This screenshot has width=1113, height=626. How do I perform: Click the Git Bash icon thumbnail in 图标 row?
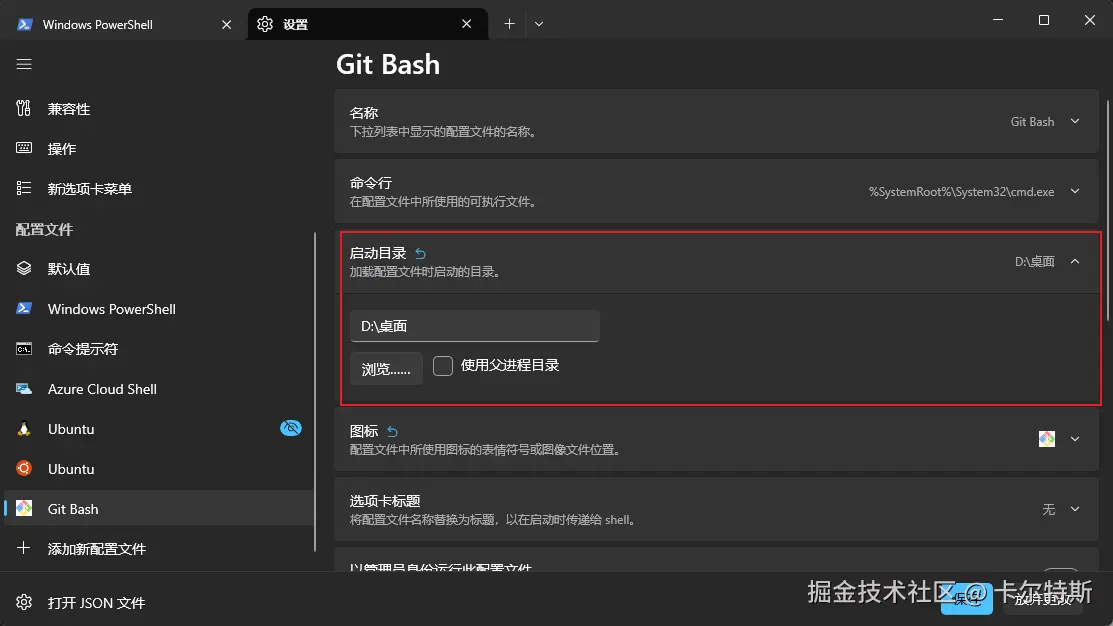[1046, 438]
